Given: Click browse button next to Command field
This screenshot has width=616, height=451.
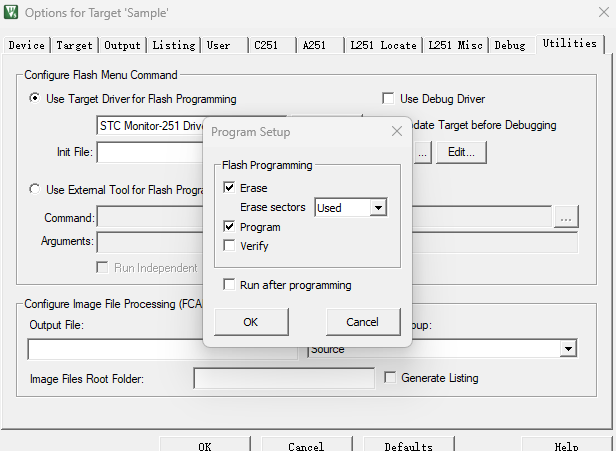Looking at the screenshot, I should [566, 217].
